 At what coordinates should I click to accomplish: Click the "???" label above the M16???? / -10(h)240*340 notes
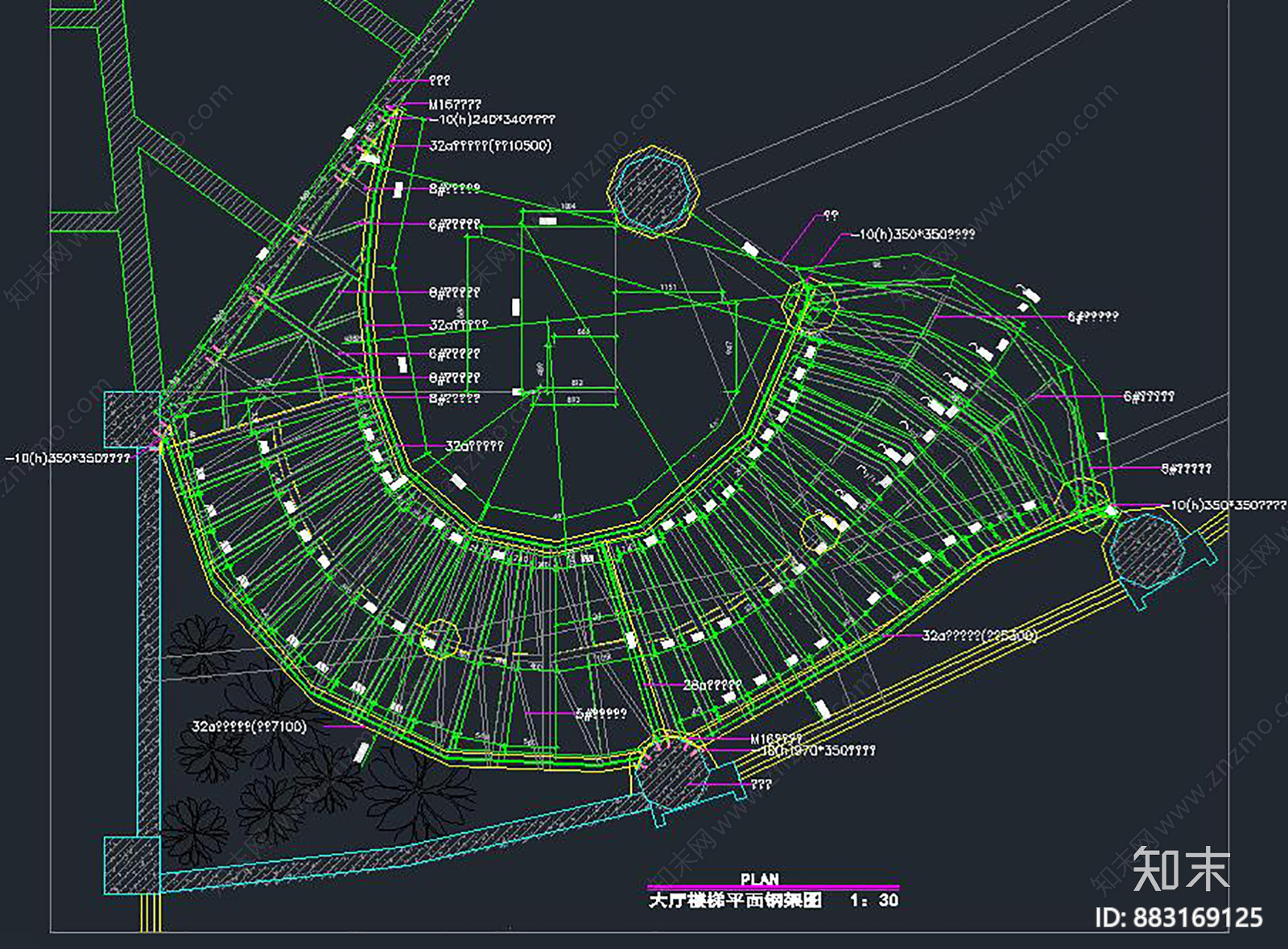(440, 80)
